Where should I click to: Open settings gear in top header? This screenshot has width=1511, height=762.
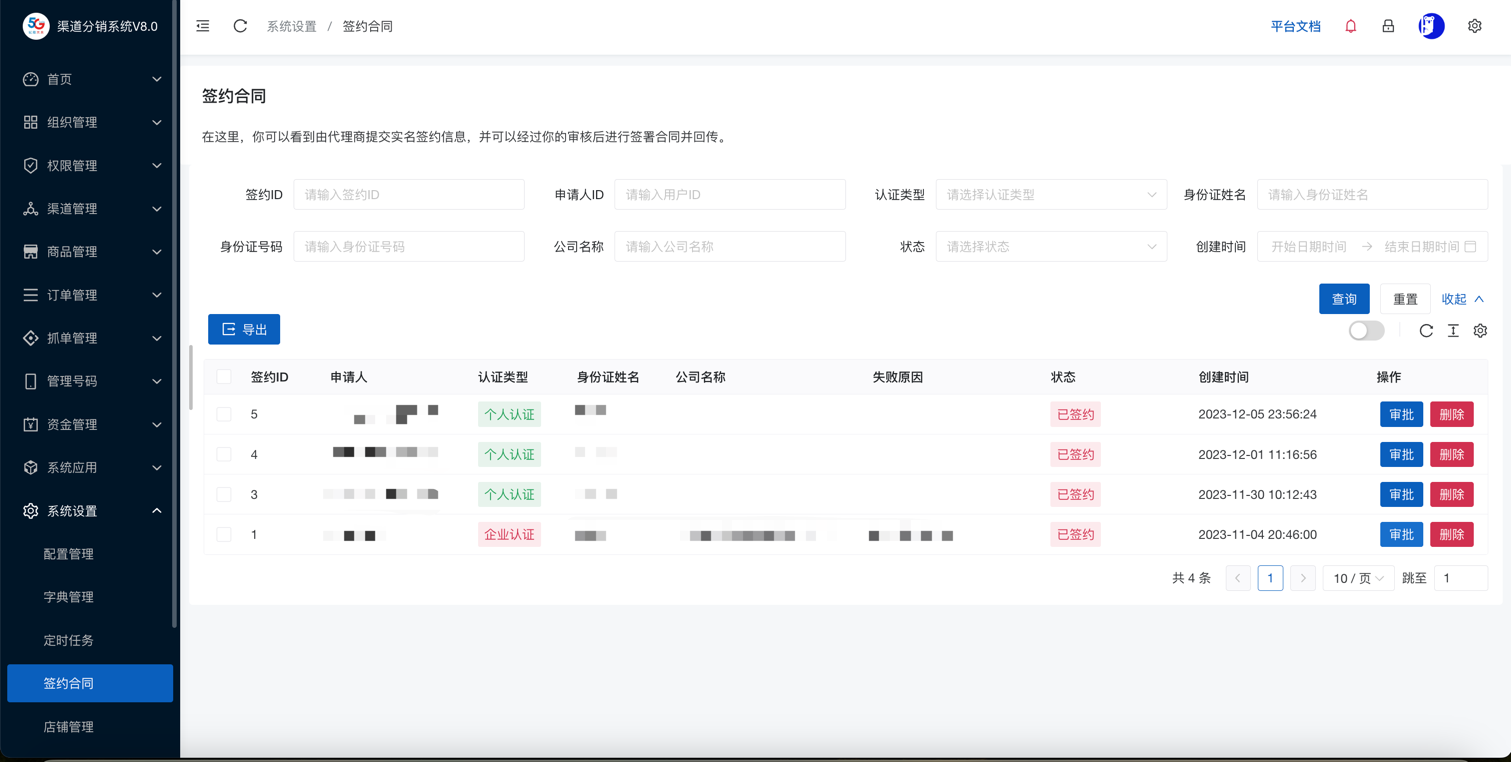tap(1474, 27)
